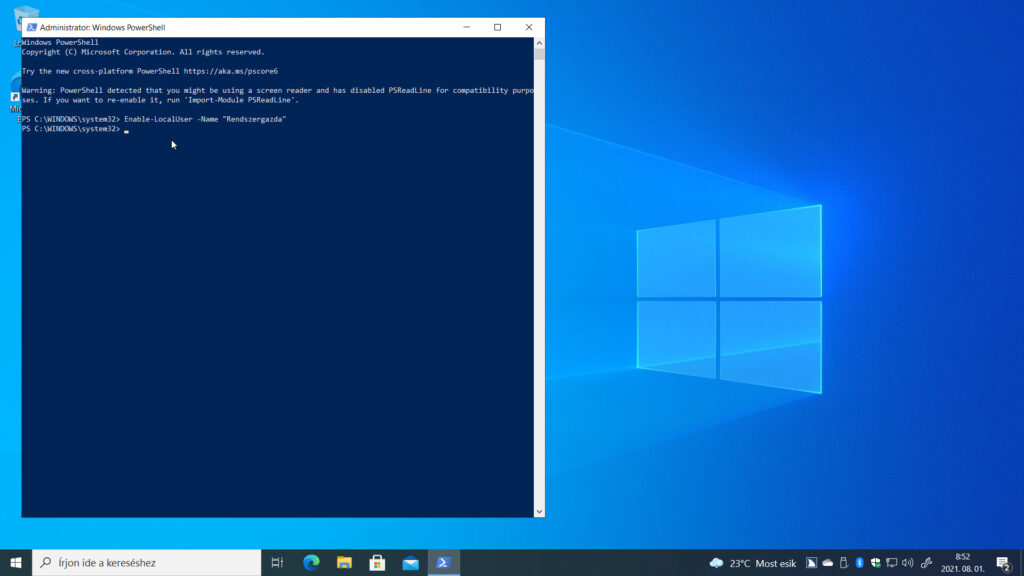Screen dimensions: 1024x576
Task: Open the Mail app from the taskbar
Action: (411, 562)
